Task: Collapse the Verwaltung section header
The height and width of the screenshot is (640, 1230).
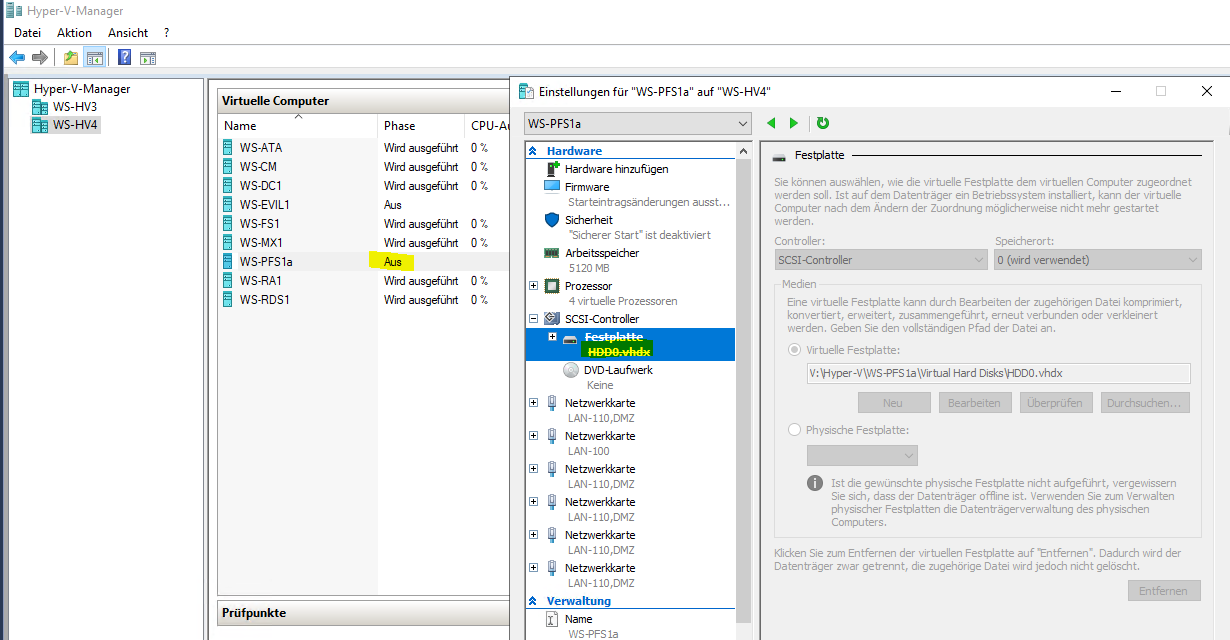Action: tap(532, 601)
